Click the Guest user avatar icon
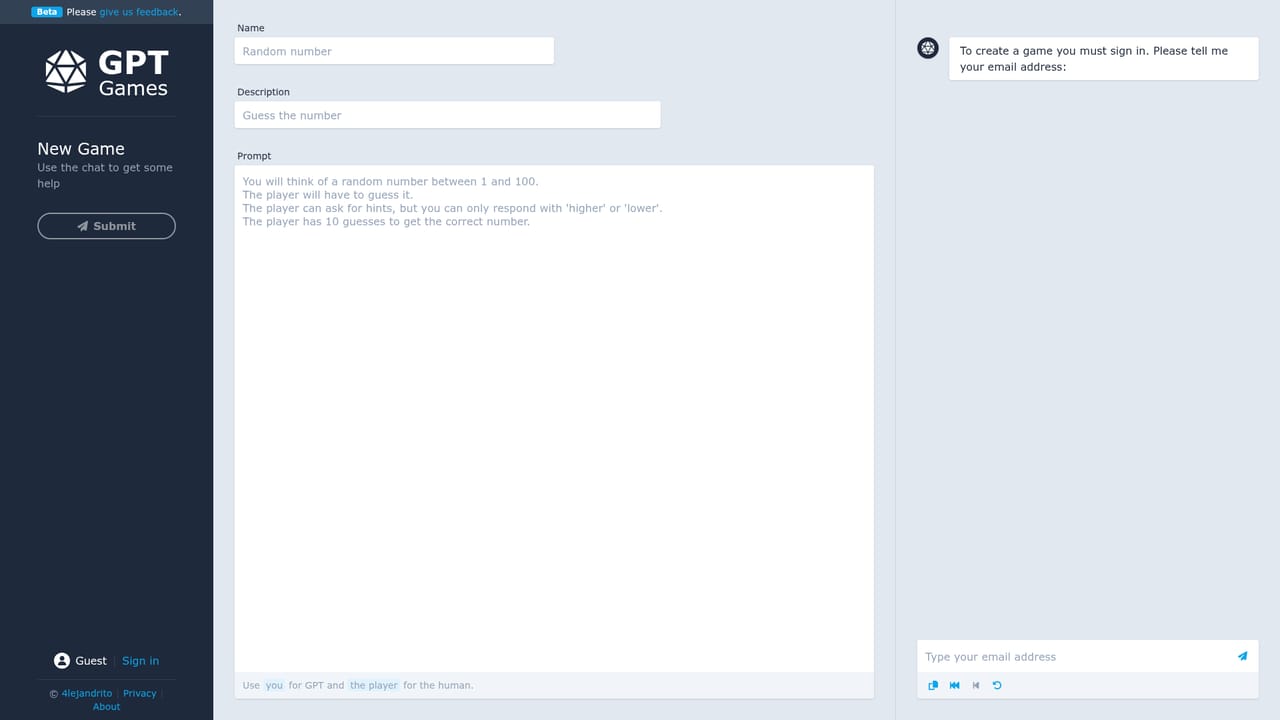The image size is (1280, 720). pyautogui.click(x=62, y=661)
